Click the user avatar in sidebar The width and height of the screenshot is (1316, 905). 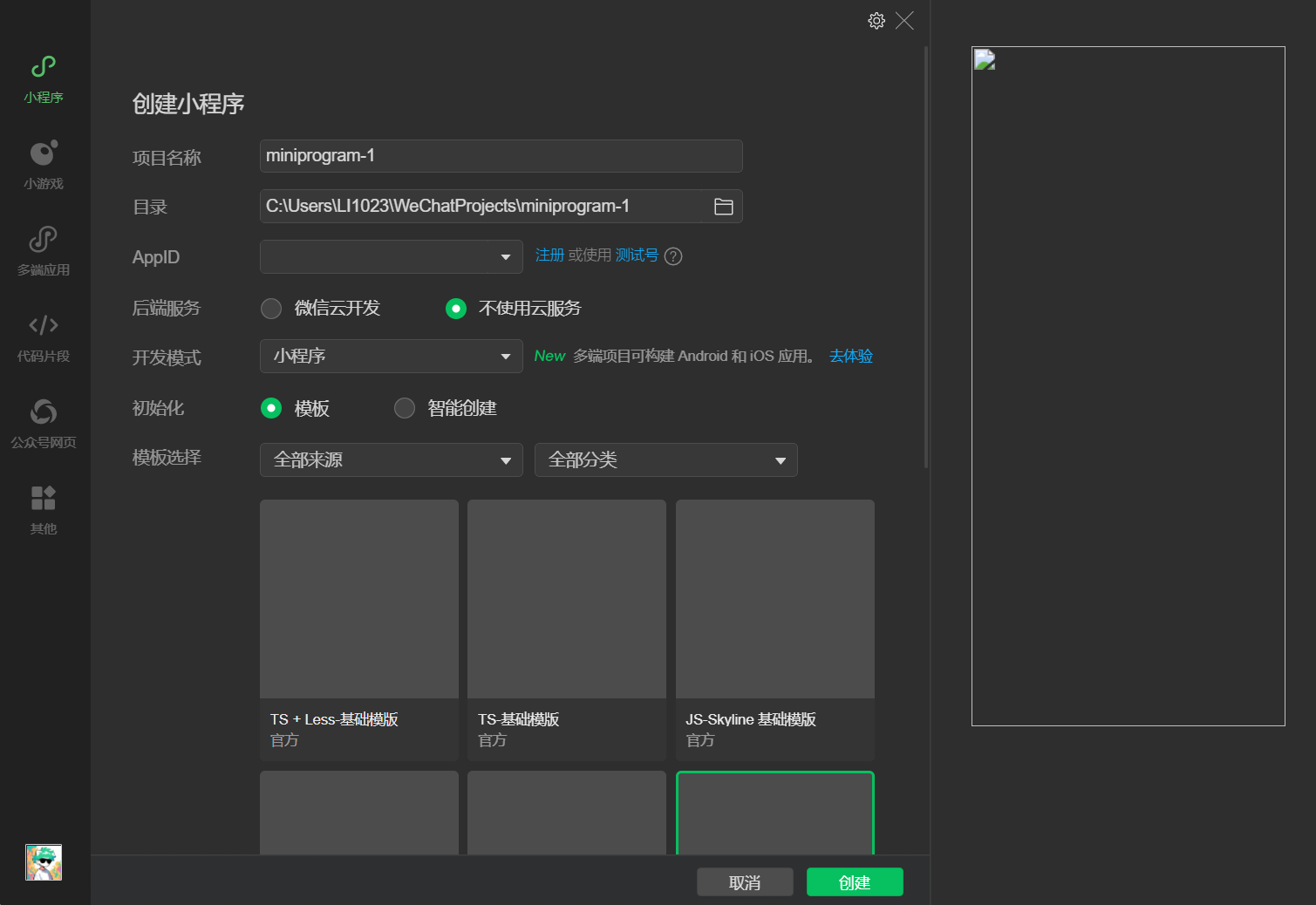tap(44, 862)
